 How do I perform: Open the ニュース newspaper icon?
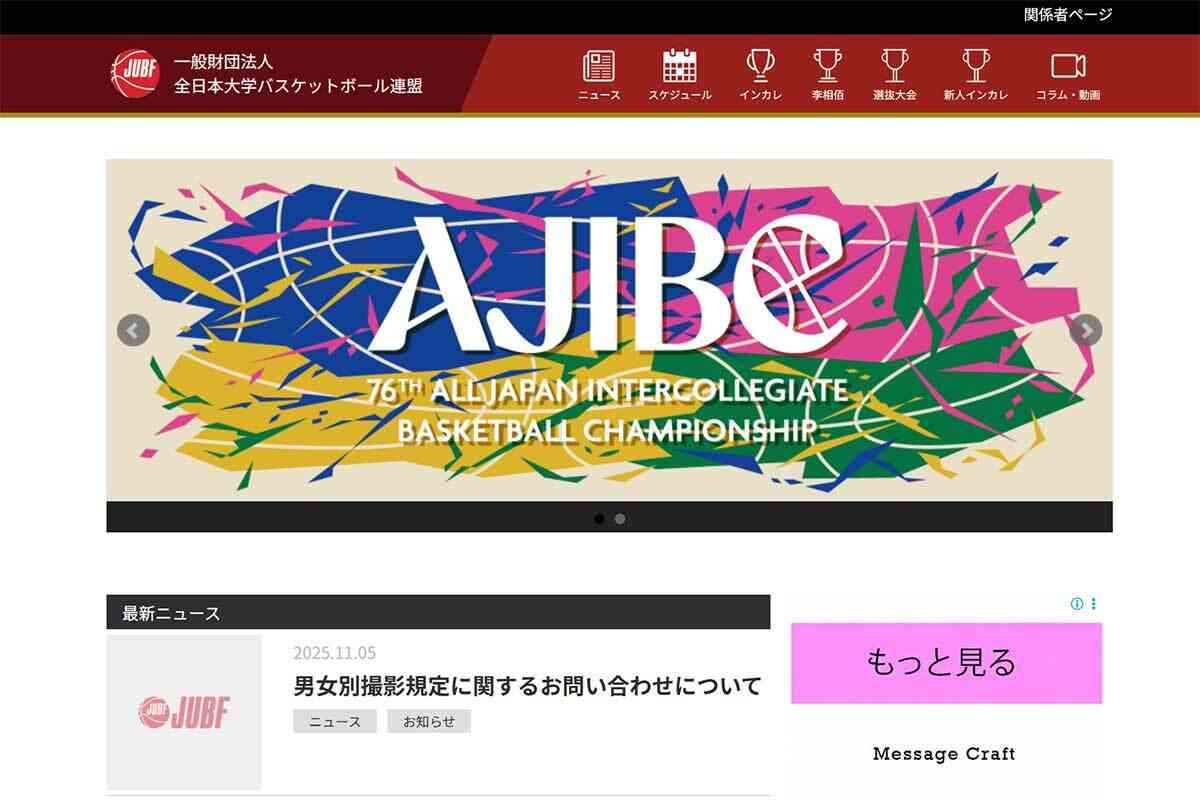pyautogui.click(x=599, y=66)
